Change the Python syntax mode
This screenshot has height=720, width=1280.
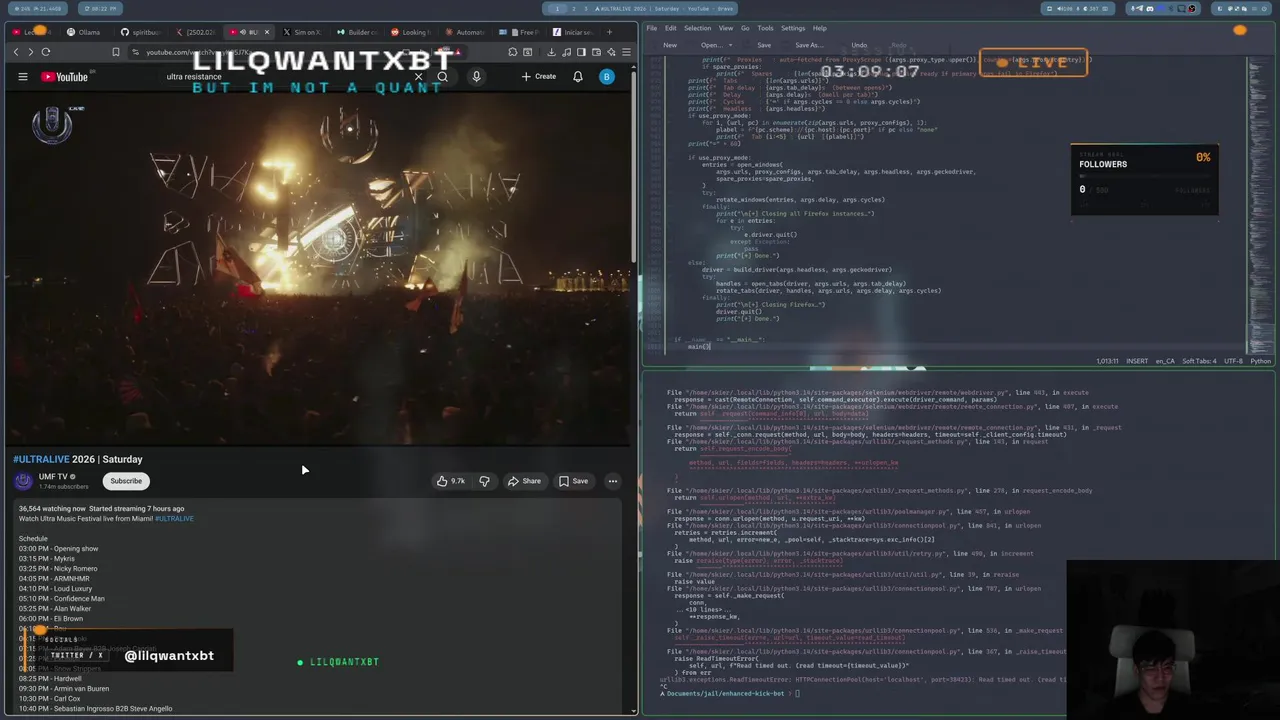(1260, 361)
